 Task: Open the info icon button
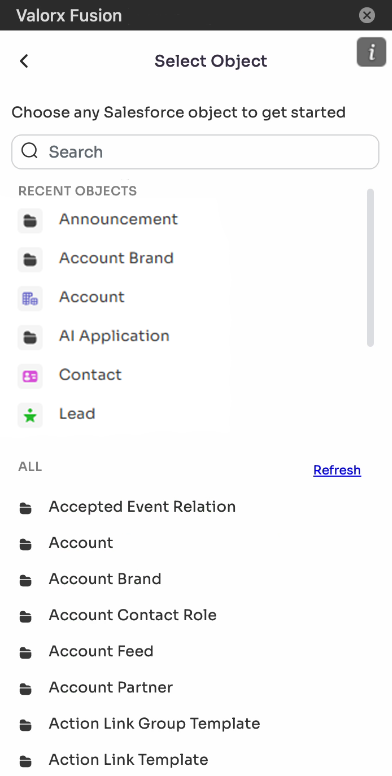click(371, 51)
